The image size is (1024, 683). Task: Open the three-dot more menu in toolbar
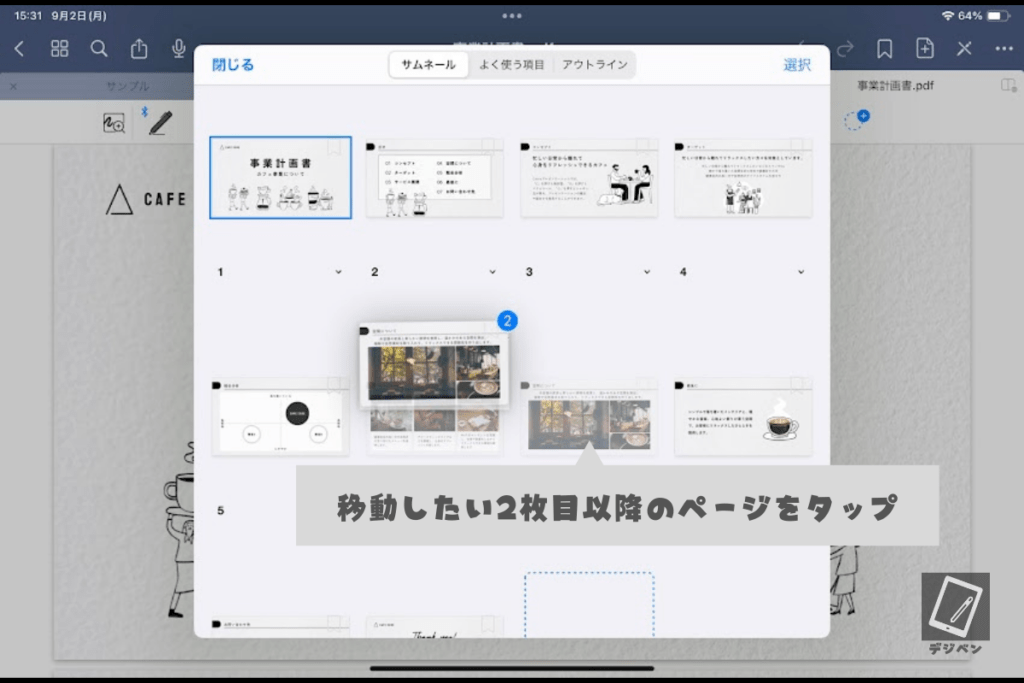[x=1004, y=48]
